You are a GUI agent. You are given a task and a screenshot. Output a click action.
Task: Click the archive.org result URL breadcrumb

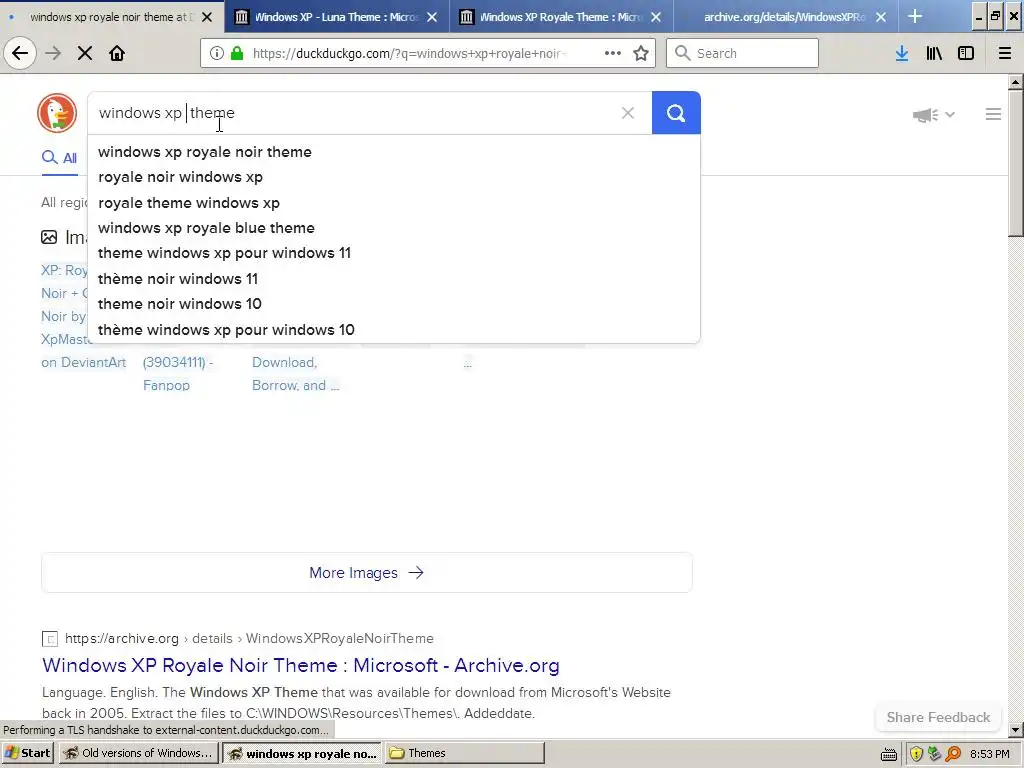(x=249, y=639)
